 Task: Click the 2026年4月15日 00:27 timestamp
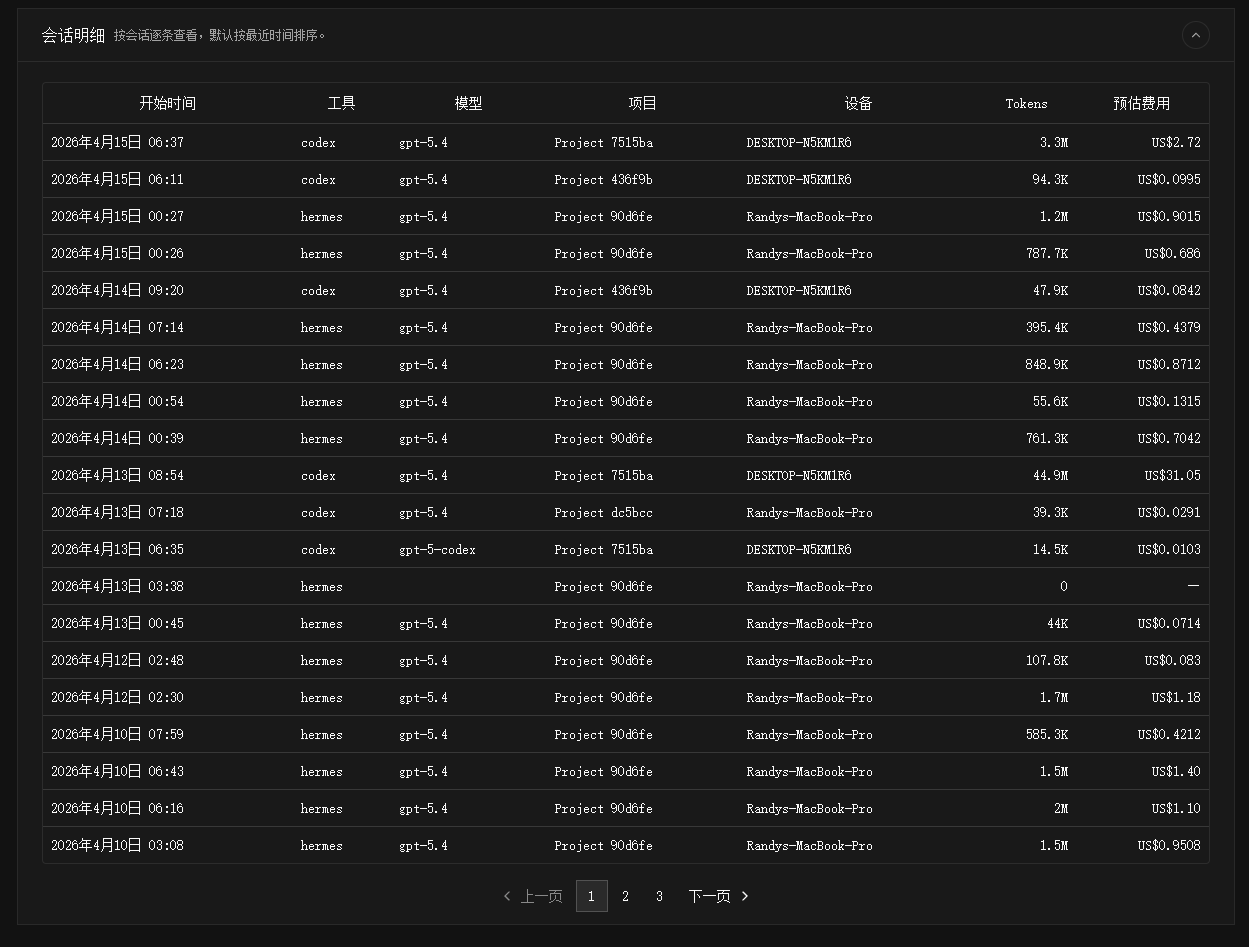[x=117, y=216]
